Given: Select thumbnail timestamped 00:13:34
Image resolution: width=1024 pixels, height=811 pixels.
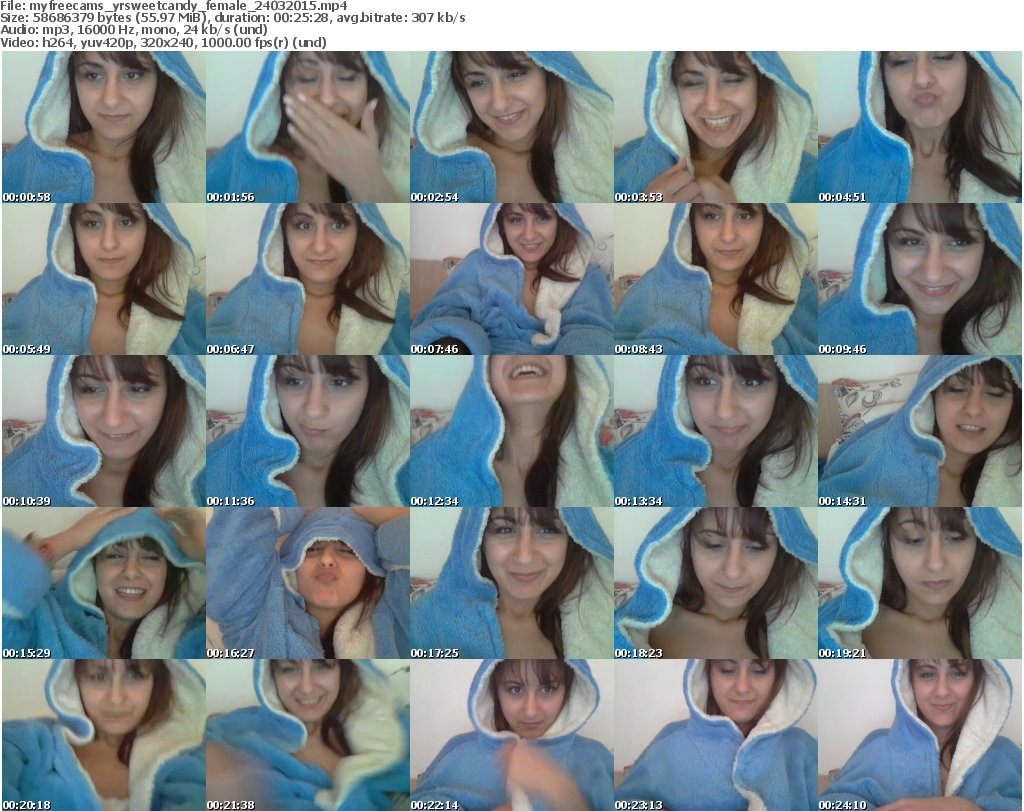Looking at the screenshot, I should [x=716, y=432].
